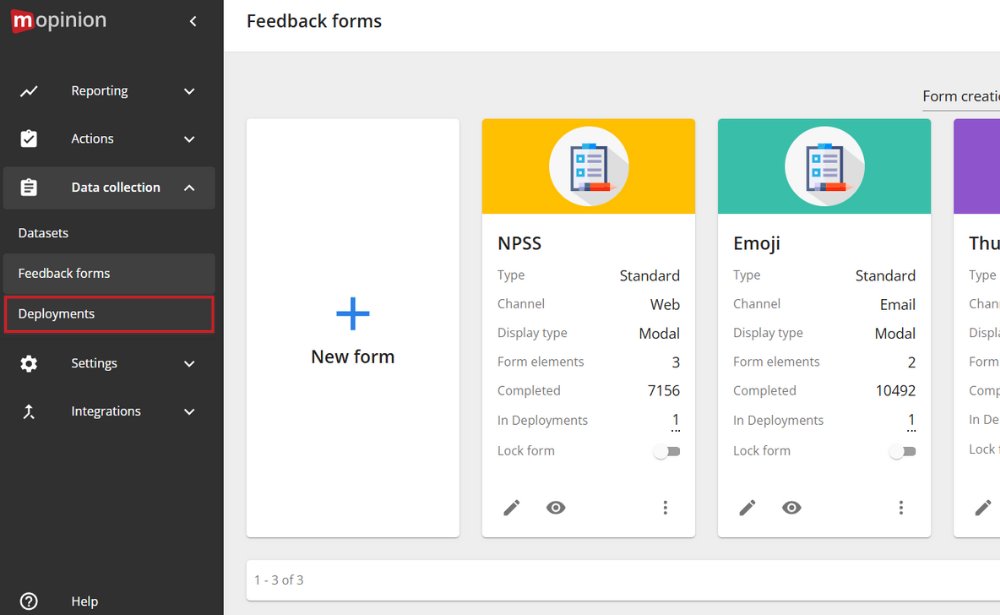Open the Help link in sidebar
The image size is (1000, 615).
(84, 601)
